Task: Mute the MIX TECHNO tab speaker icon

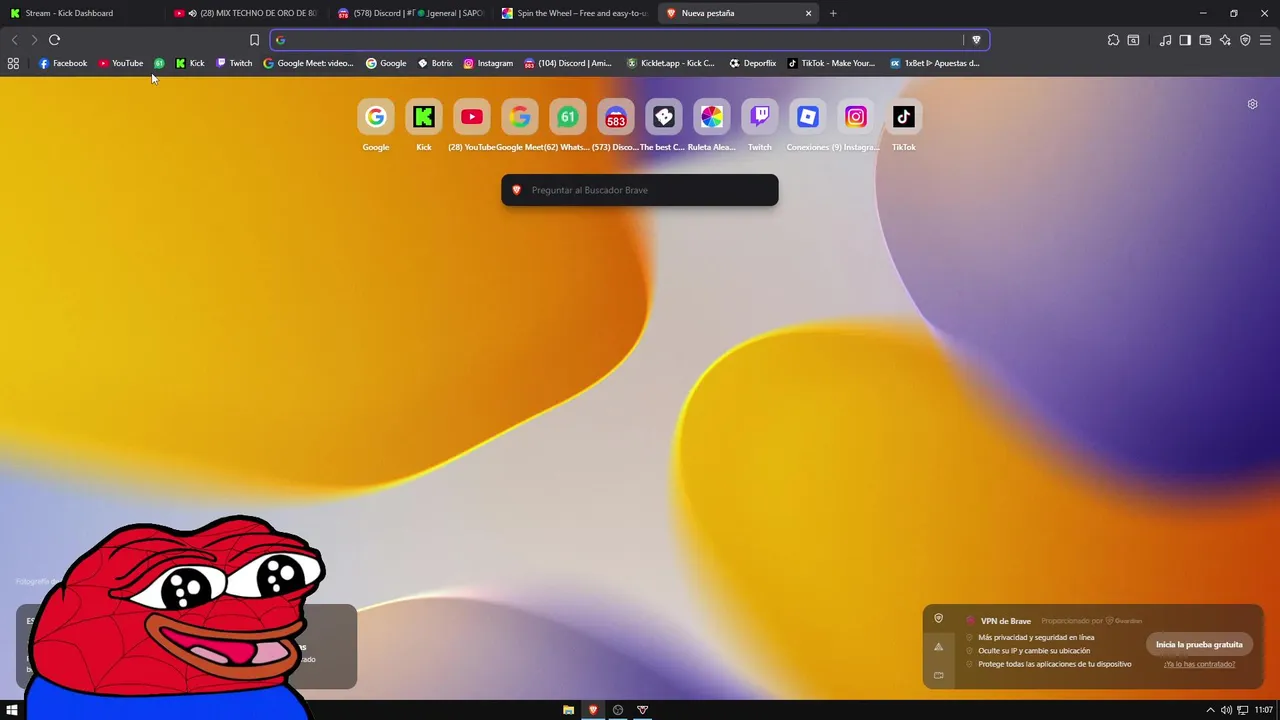Action: (x=192, y=13)
